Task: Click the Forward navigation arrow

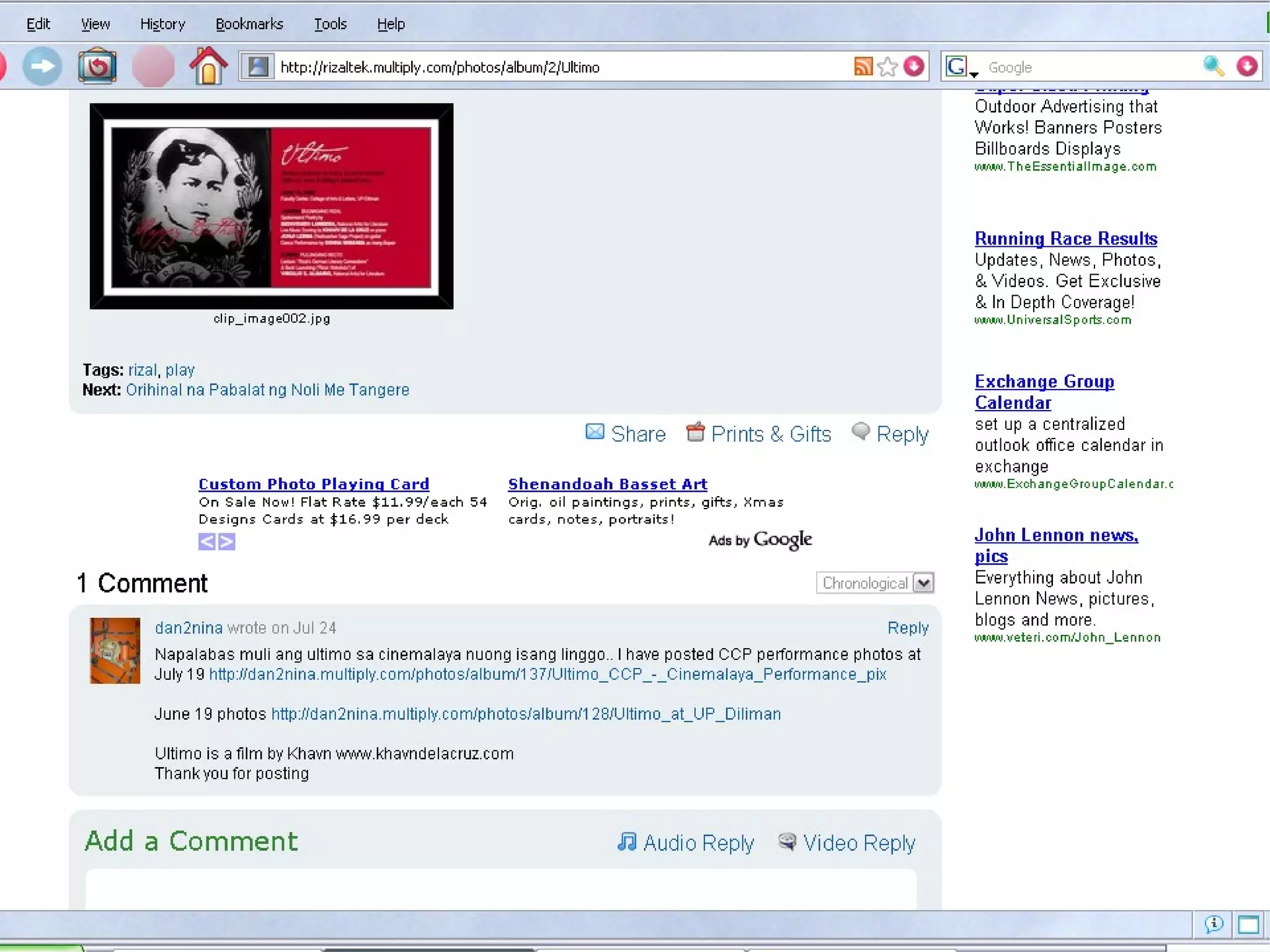Action: pyautogui.click(x=42, y=66)
